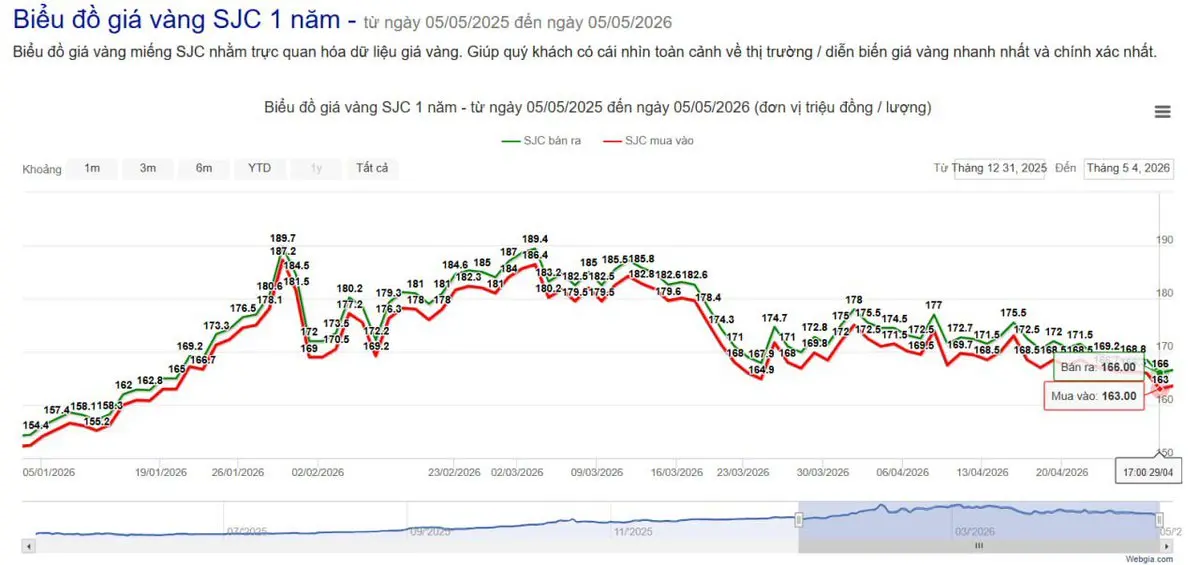Select the 1y range button
Image resolution: width=1199 pixels, height=565 pixels.
[316, 168]
